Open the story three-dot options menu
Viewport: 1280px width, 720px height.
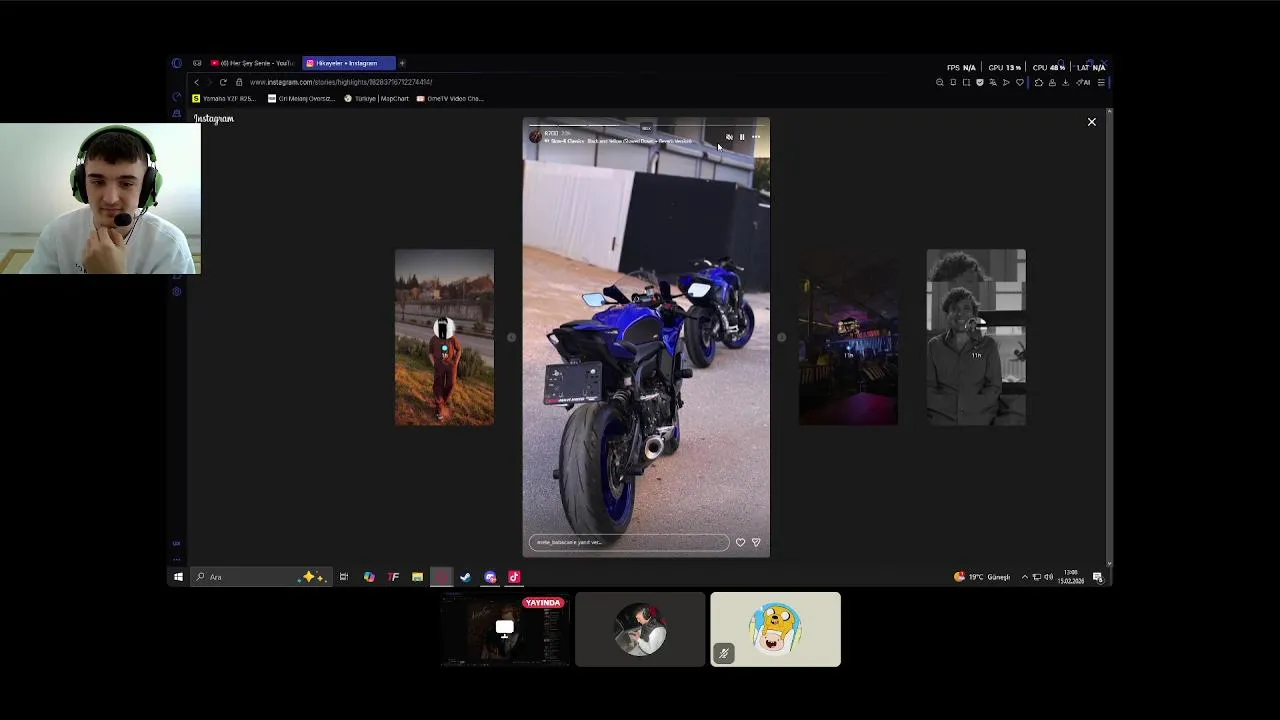[x=756, y=137]
